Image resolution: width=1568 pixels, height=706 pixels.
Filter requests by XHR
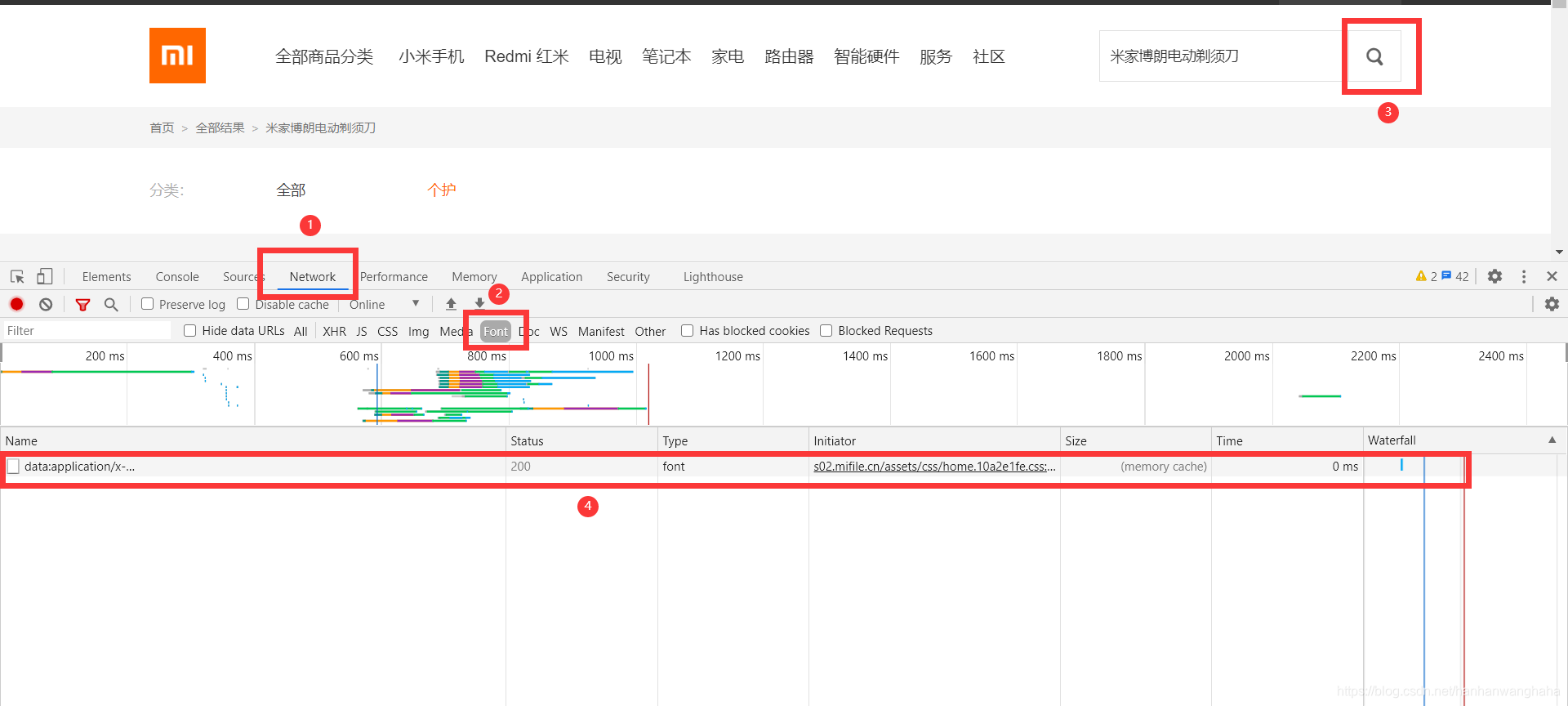pos(334,331)
